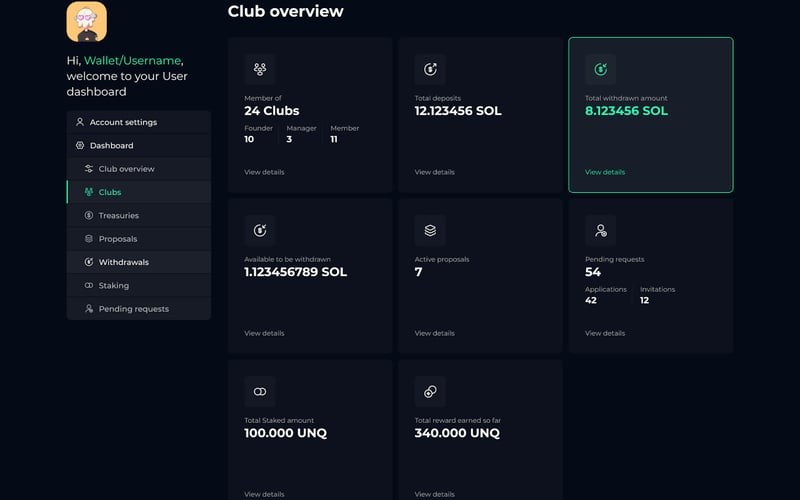
Task: Click the green Clubs people icon
Action: tap(89, 192)
